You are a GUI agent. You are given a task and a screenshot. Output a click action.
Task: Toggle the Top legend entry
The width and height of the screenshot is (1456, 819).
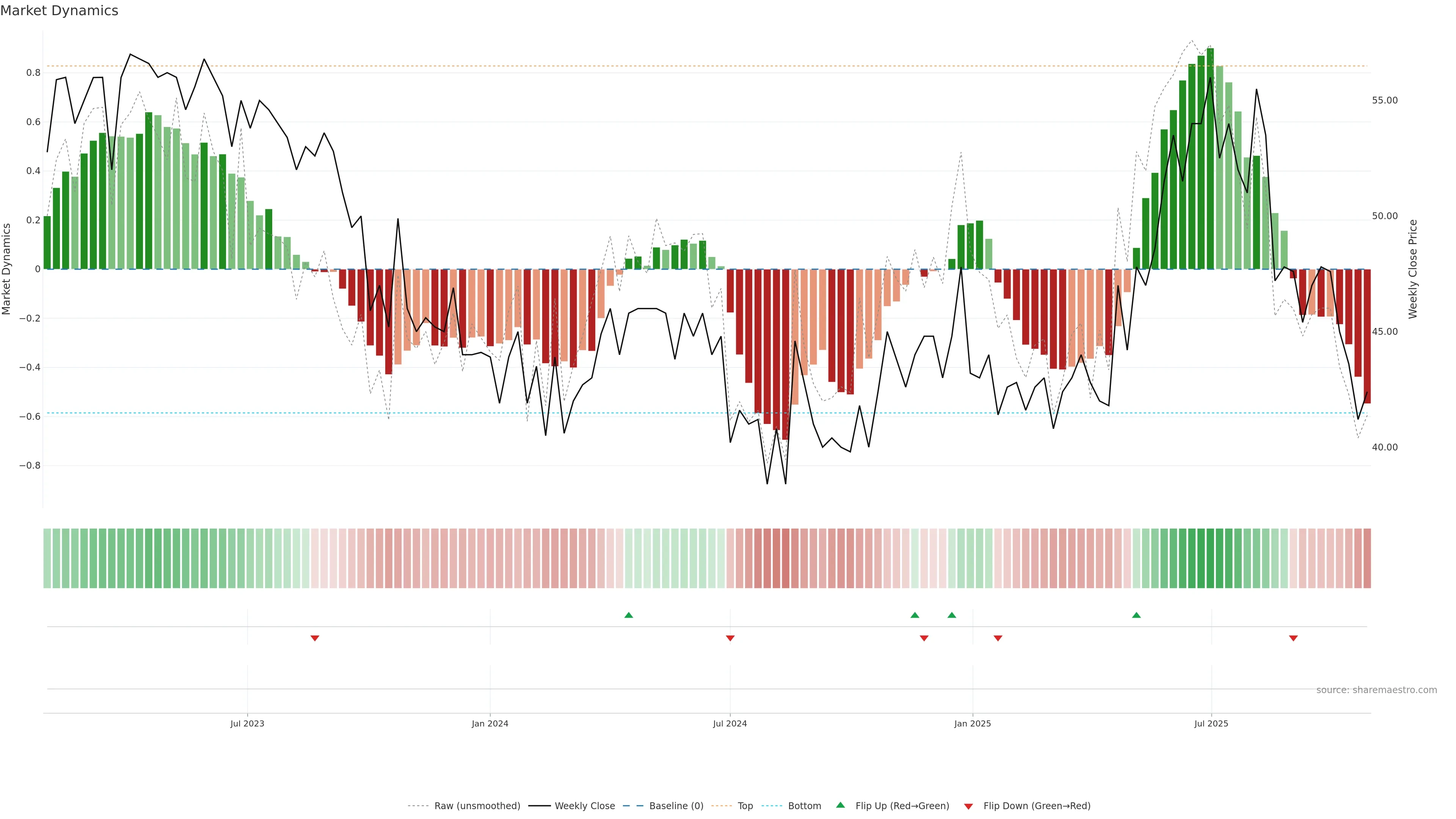[745, 806]
